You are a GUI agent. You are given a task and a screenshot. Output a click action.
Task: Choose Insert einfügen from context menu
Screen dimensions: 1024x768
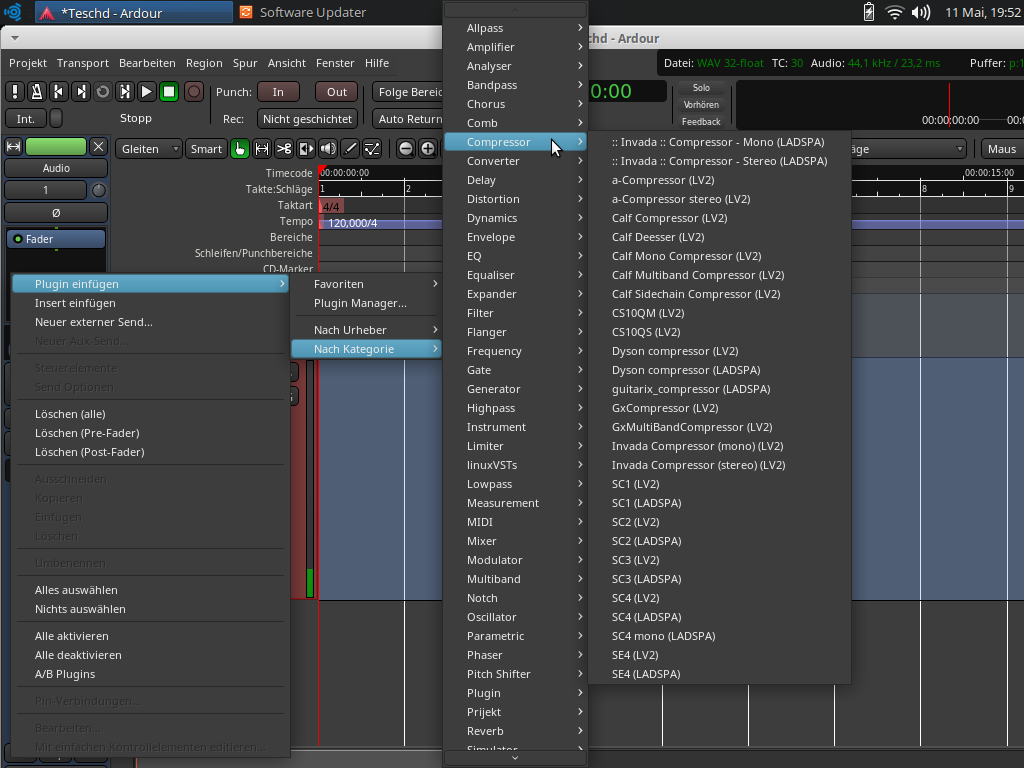tap(151, 303)
